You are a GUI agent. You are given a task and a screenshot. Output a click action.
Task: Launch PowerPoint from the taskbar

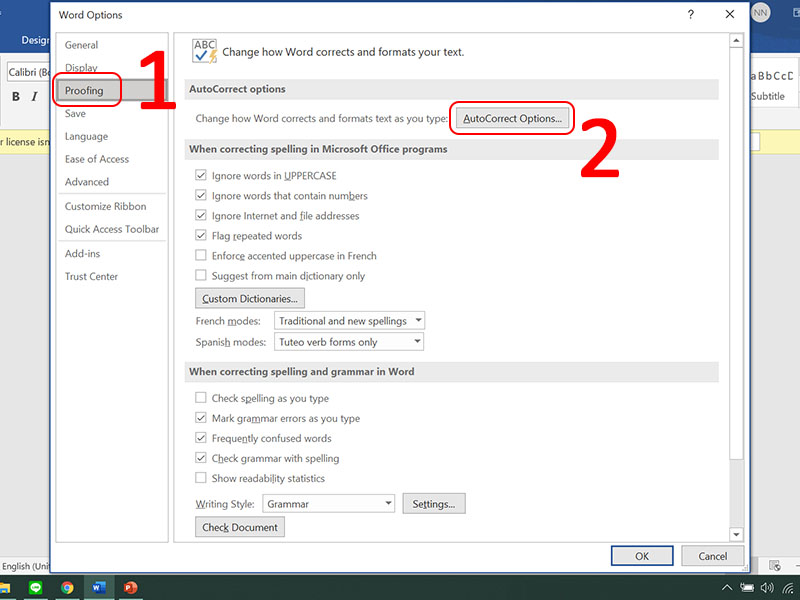(x=130, y=587)
